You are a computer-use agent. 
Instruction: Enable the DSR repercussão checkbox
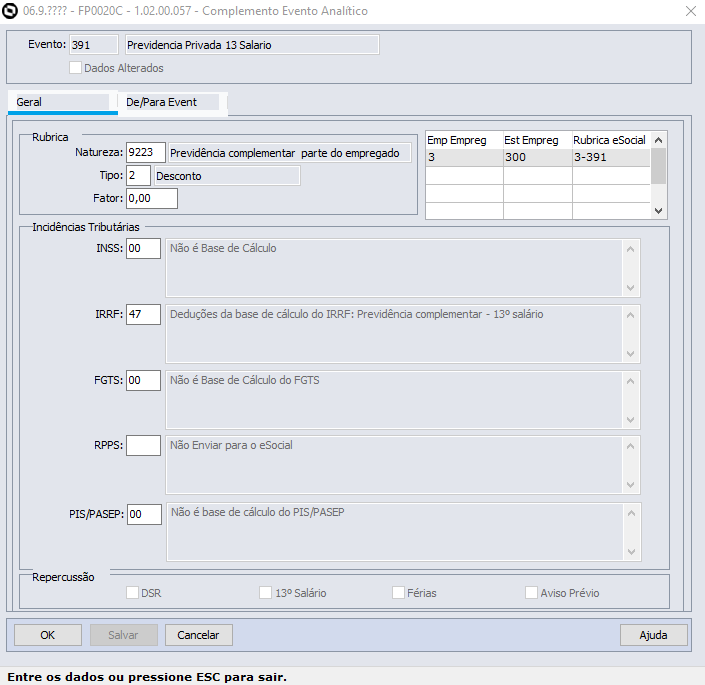[x=132, y=592]
